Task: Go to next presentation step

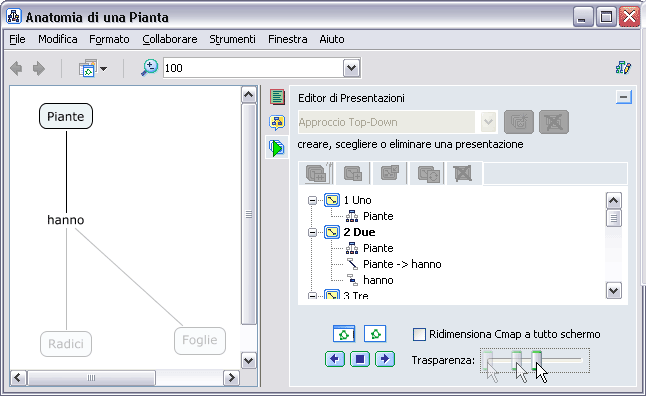Action: point(385,359)
